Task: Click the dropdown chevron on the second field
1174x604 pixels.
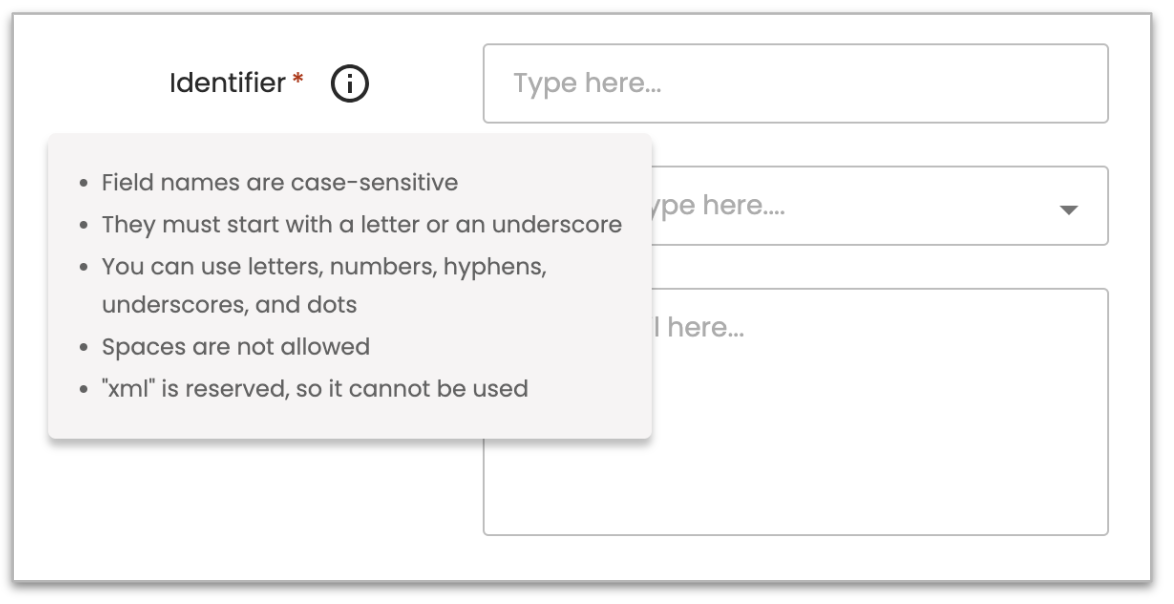Action: pos(1068,210)
